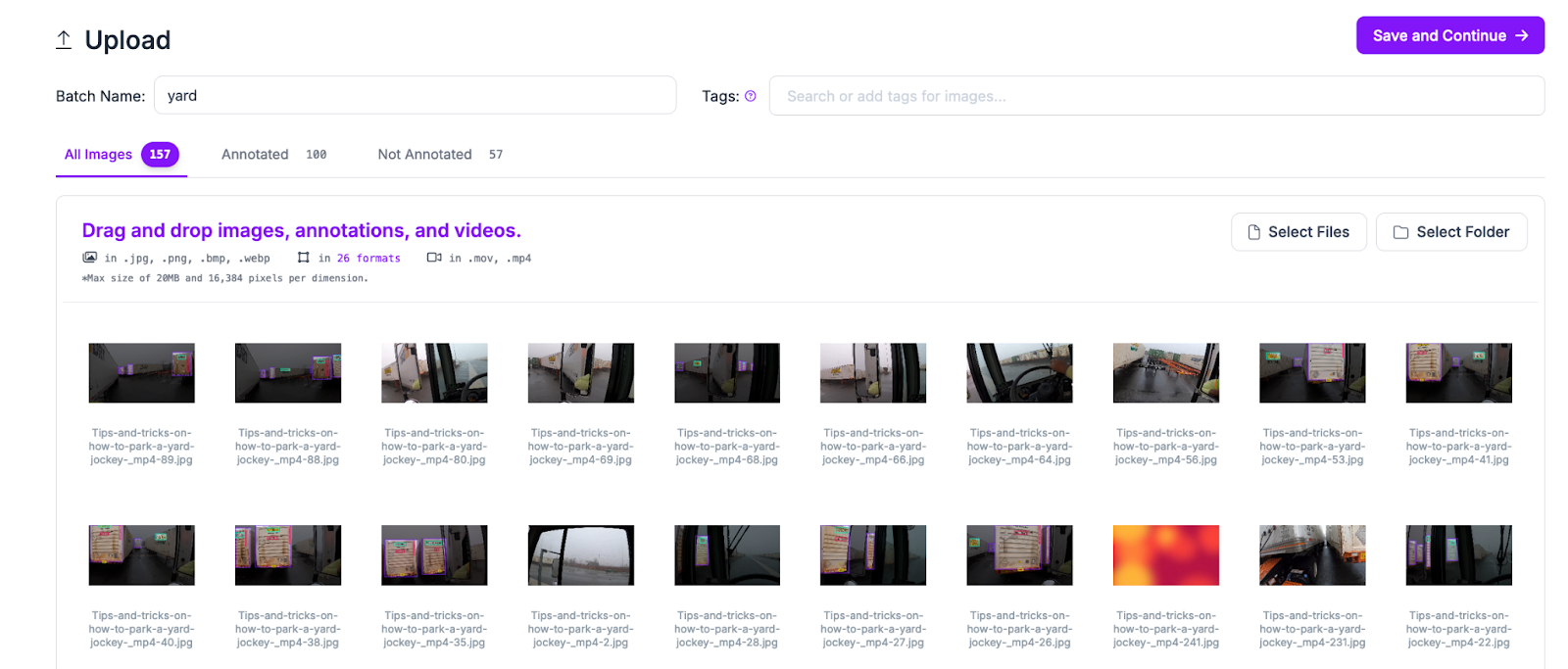The height and width of the screenshot is (669, 1568).
Task: Select thumbnail jockey-_mp4-40.jpg
Action: (x=142, y=555)
